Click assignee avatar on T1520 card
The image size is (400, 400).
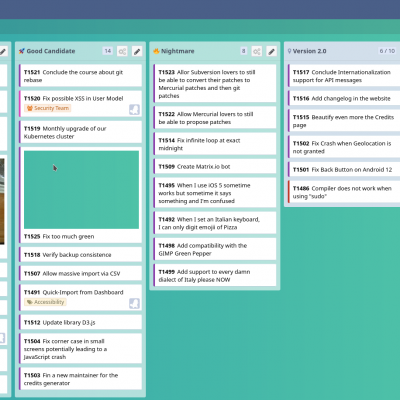tap(134, 109)
